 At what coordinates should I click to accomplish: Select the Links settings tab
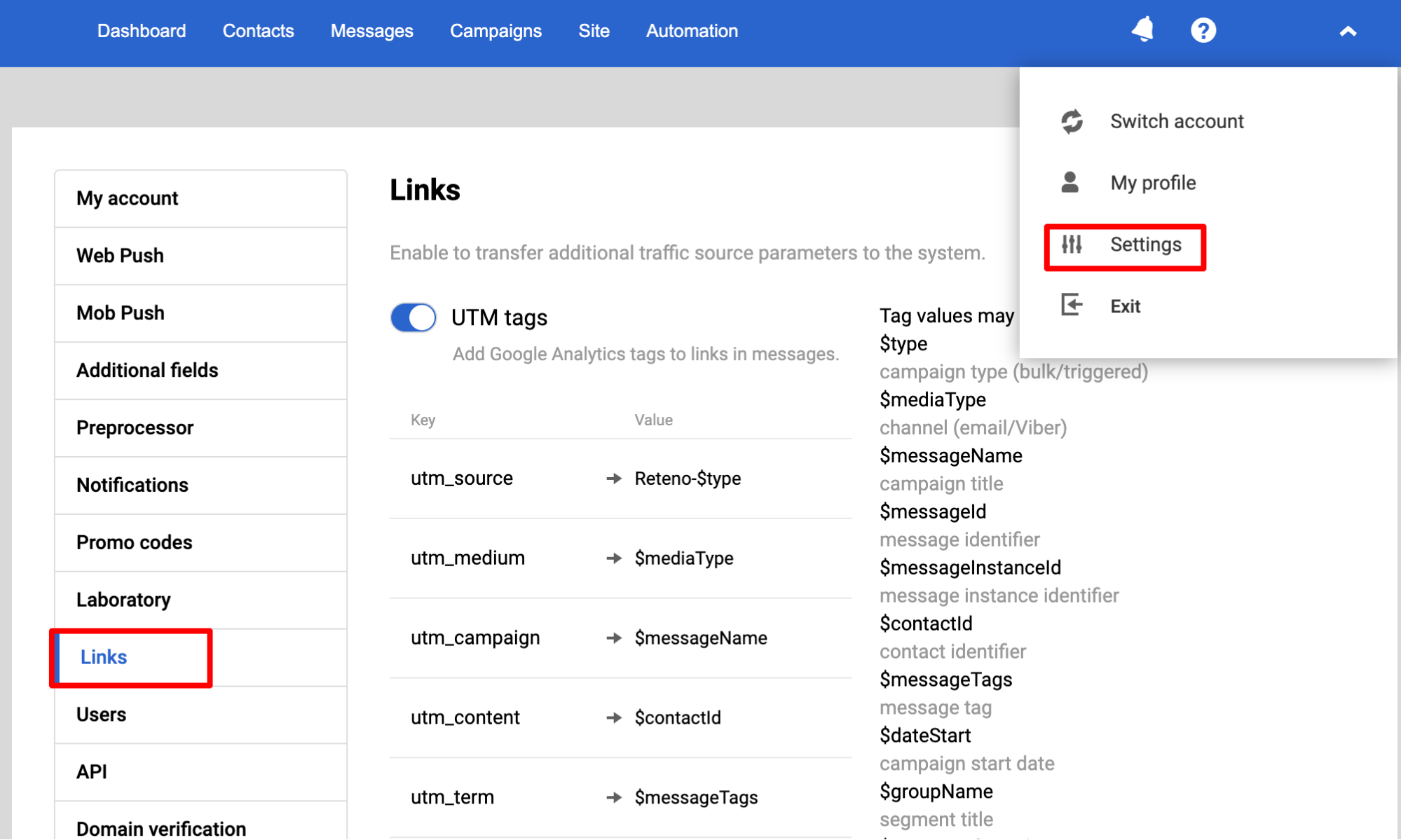click(x=104, y=657)
